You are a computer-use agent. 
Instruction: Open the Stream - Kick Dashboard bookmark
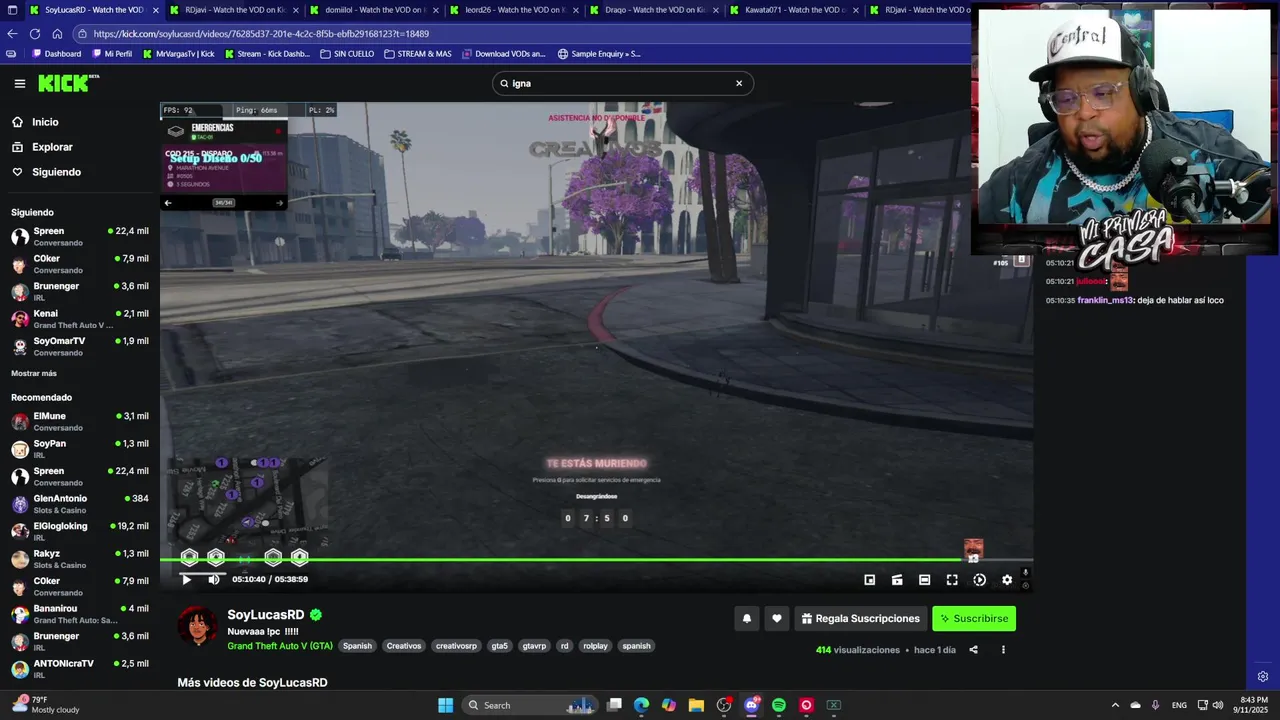click(267, 54)
